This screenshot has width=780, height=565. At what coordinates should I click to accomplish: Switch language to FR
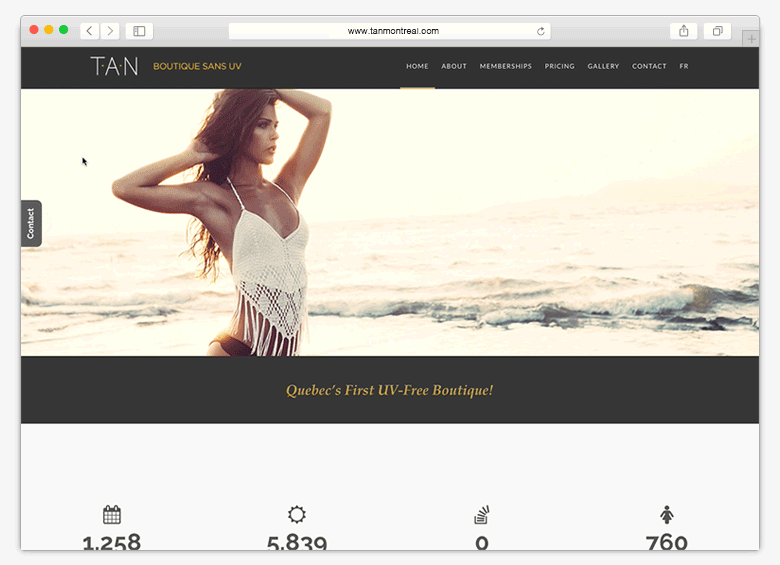[x=684, y=66]
